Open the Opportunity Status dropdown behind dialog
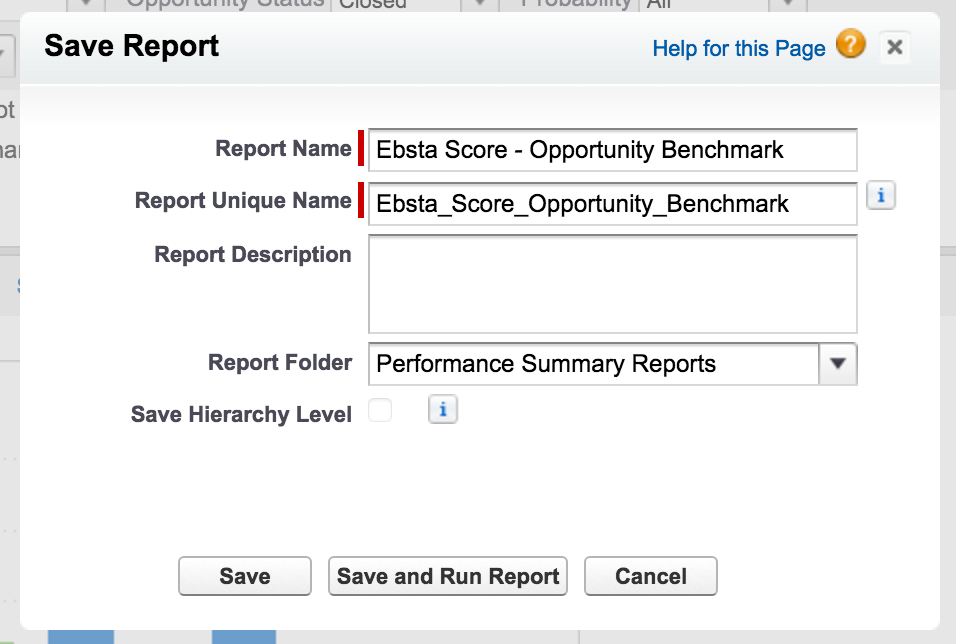 click(x=482, y=4)
